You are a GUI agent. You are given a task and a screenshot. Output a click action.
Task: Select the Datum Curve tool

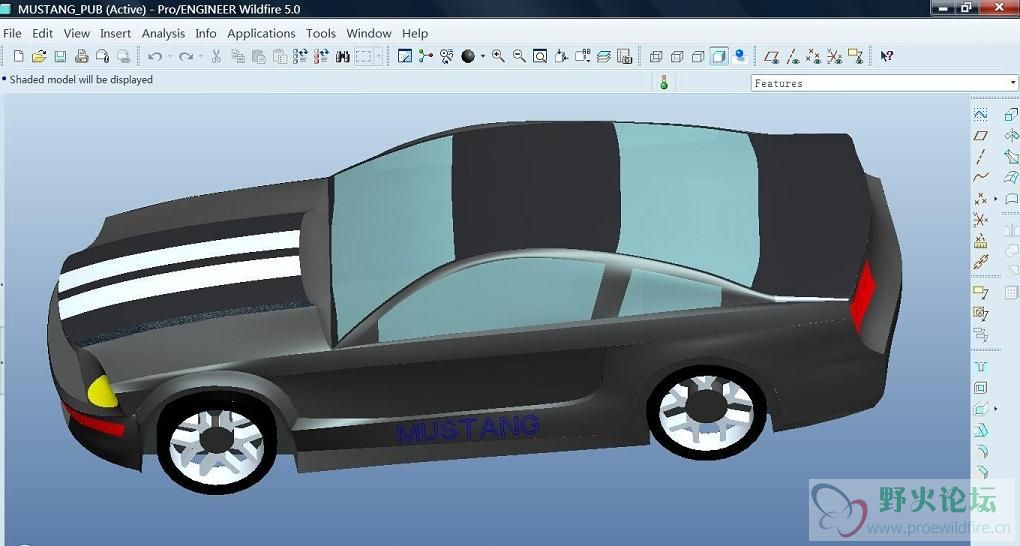[x=980, y=177]
